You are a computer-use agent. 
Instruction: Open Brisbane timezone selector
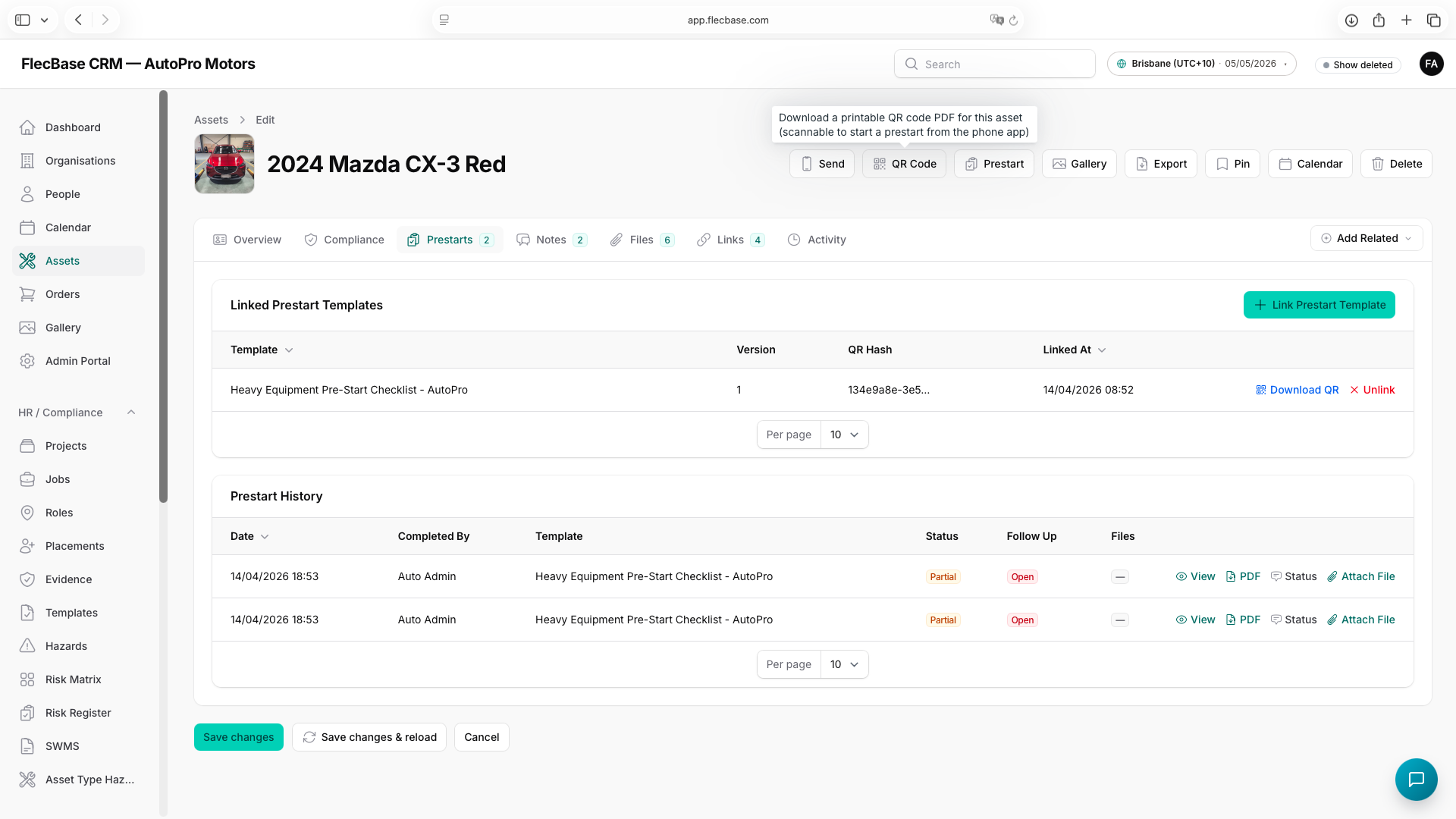1201,64
